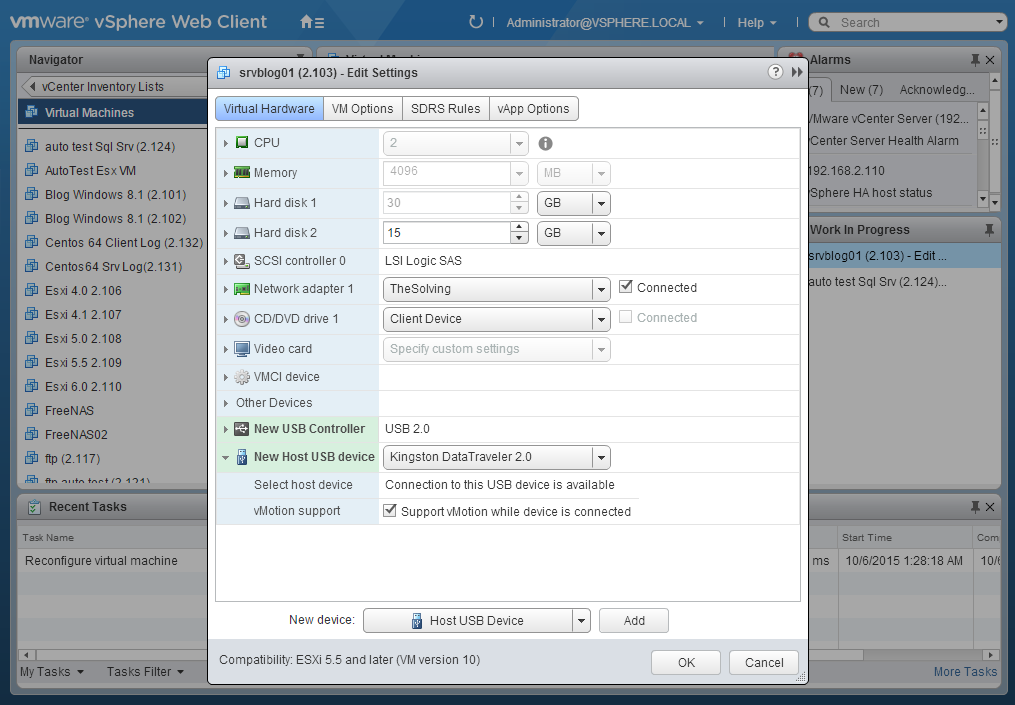Image resolution: width=1015 pixels, height=705 pixels.
Task: Close the Alarms panel
Action: (990, 60)
